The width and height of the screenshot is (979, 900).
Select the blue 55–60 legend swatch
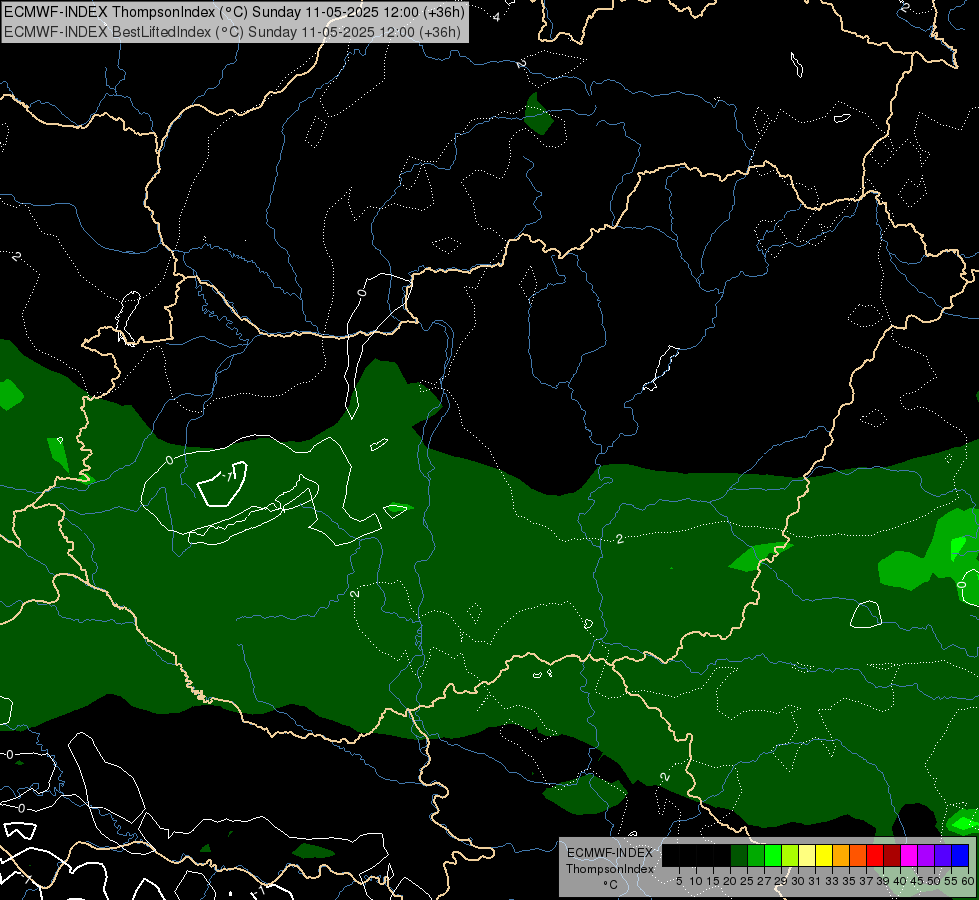[960, 856]
